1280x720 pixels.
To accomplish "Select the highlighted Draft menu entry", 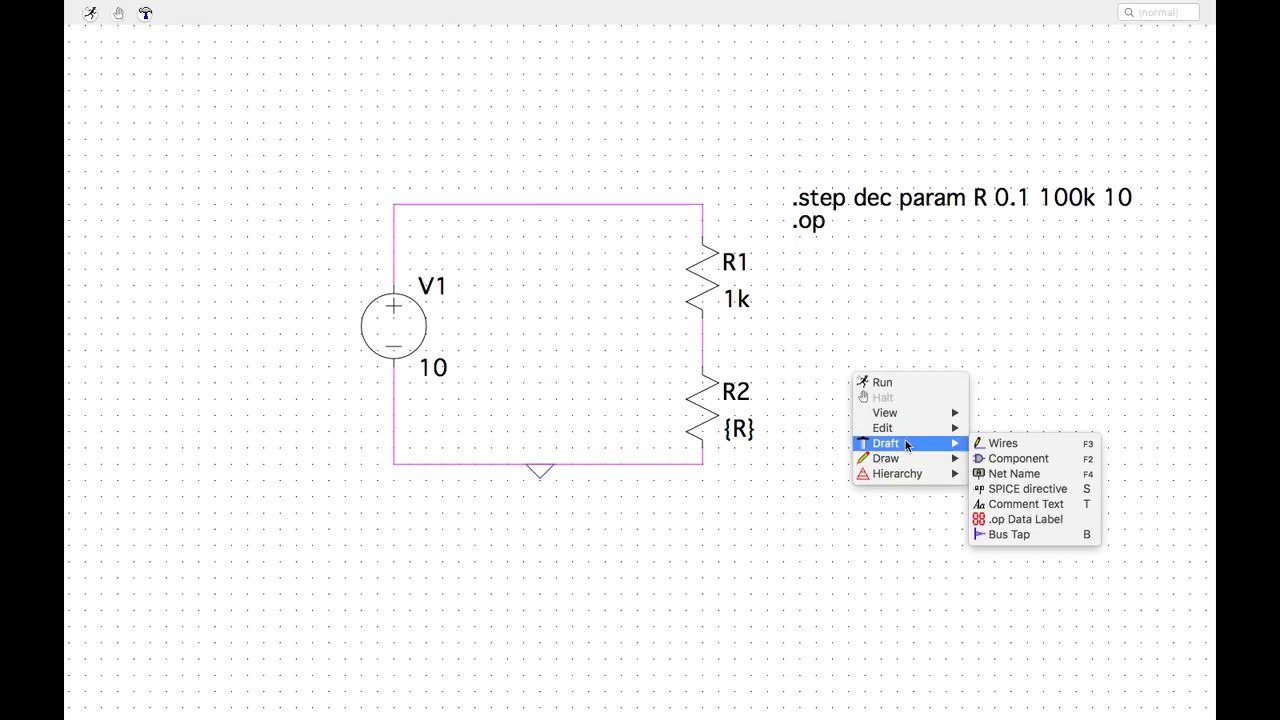I will pos(910,443).
